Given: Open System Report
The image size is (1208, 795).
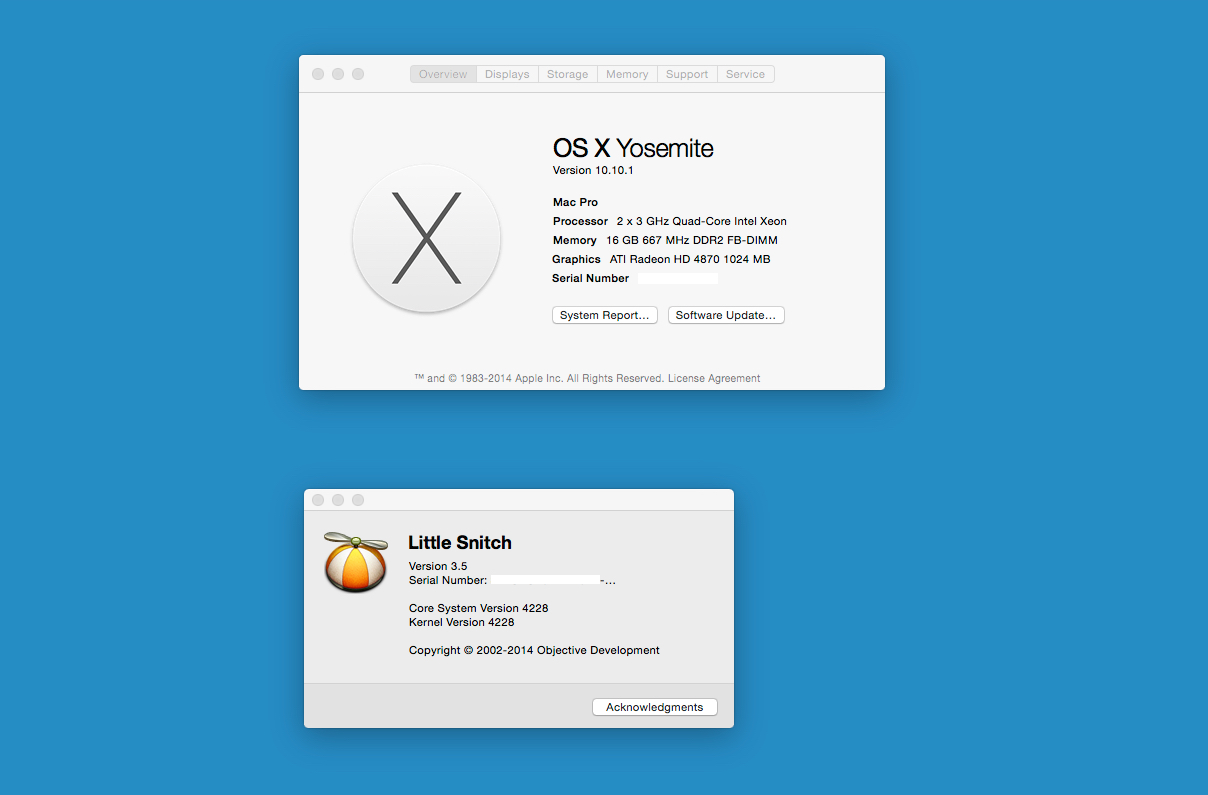Looking at the screenshot, I should tap(605, 315).
